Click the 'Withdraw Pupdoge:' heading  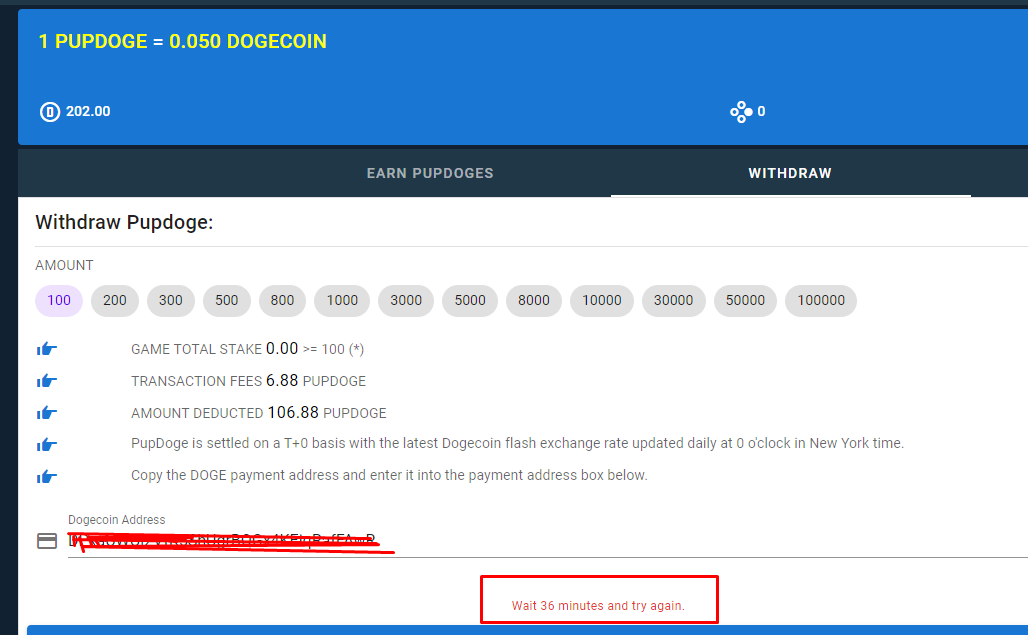(125, 222)
